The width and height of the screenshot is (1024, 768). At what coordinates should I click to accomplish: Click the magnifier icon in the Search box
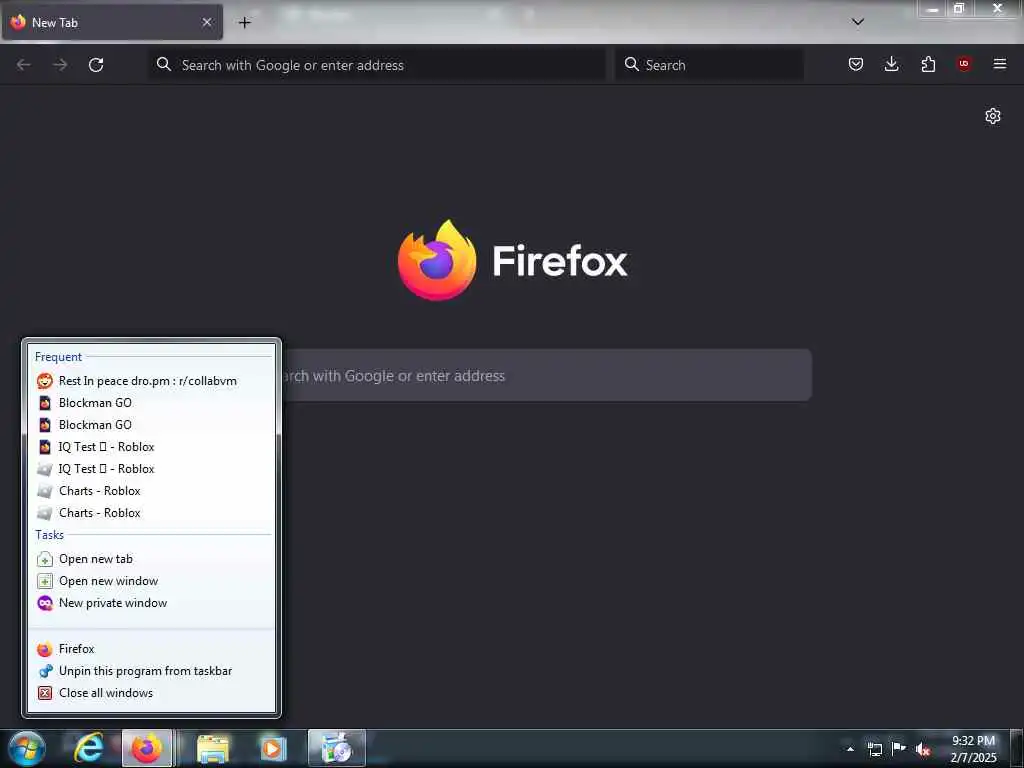[632, 64]
